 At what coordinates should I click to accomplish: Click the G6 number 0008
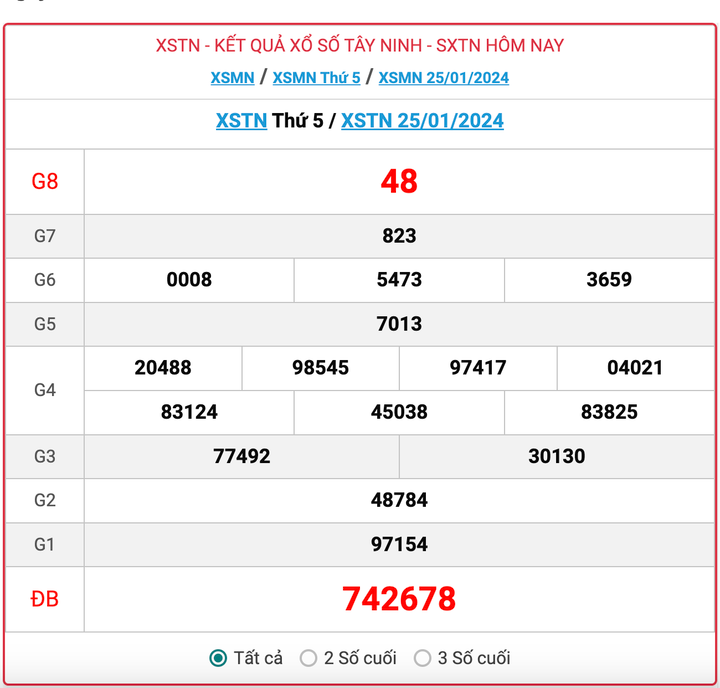[x=189, y=280]
